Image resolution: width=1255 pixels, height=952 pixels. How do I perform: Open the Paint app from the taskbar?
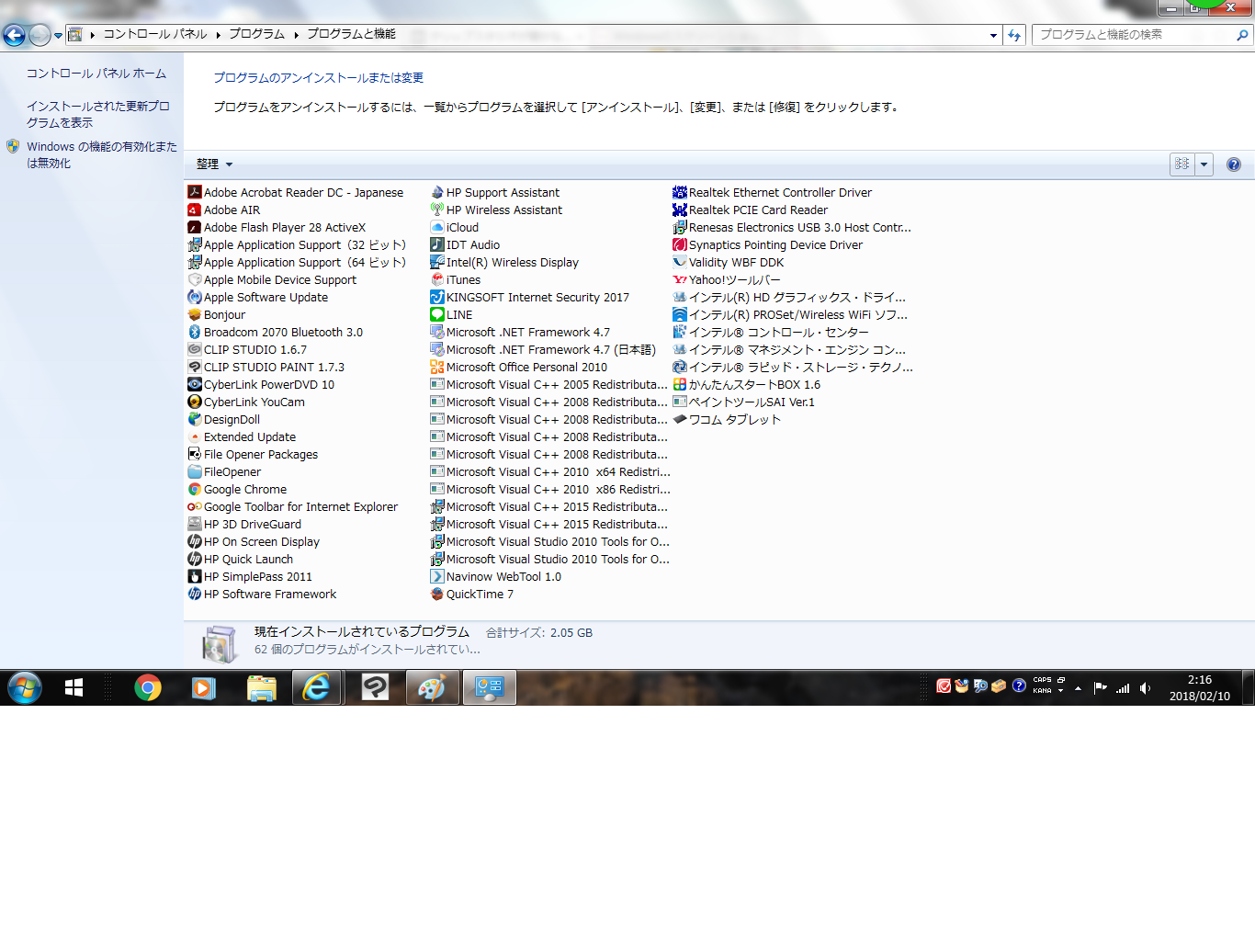pyautogui.click(x=433, y=687)
